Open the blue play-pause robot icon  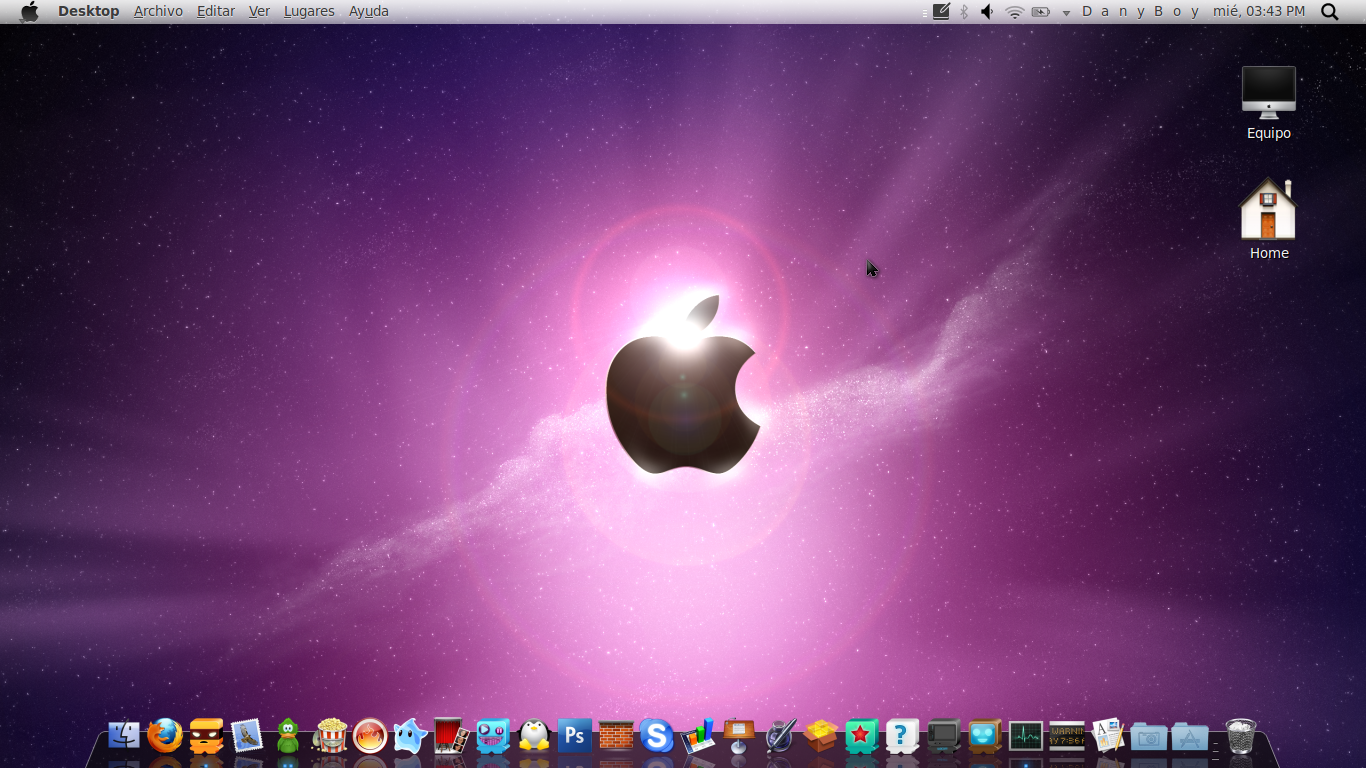[493, 736]
